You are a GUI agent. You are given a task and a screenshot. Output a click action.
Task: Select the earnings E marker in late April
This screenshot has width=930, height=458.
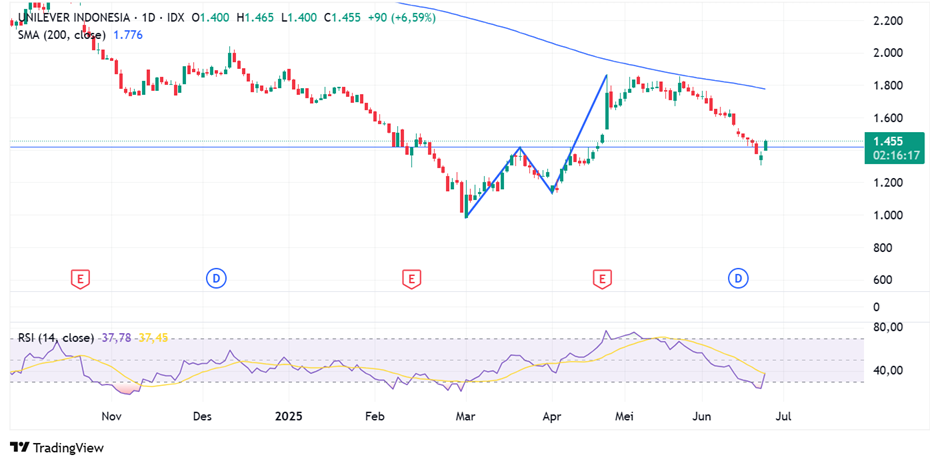point(602,278)
